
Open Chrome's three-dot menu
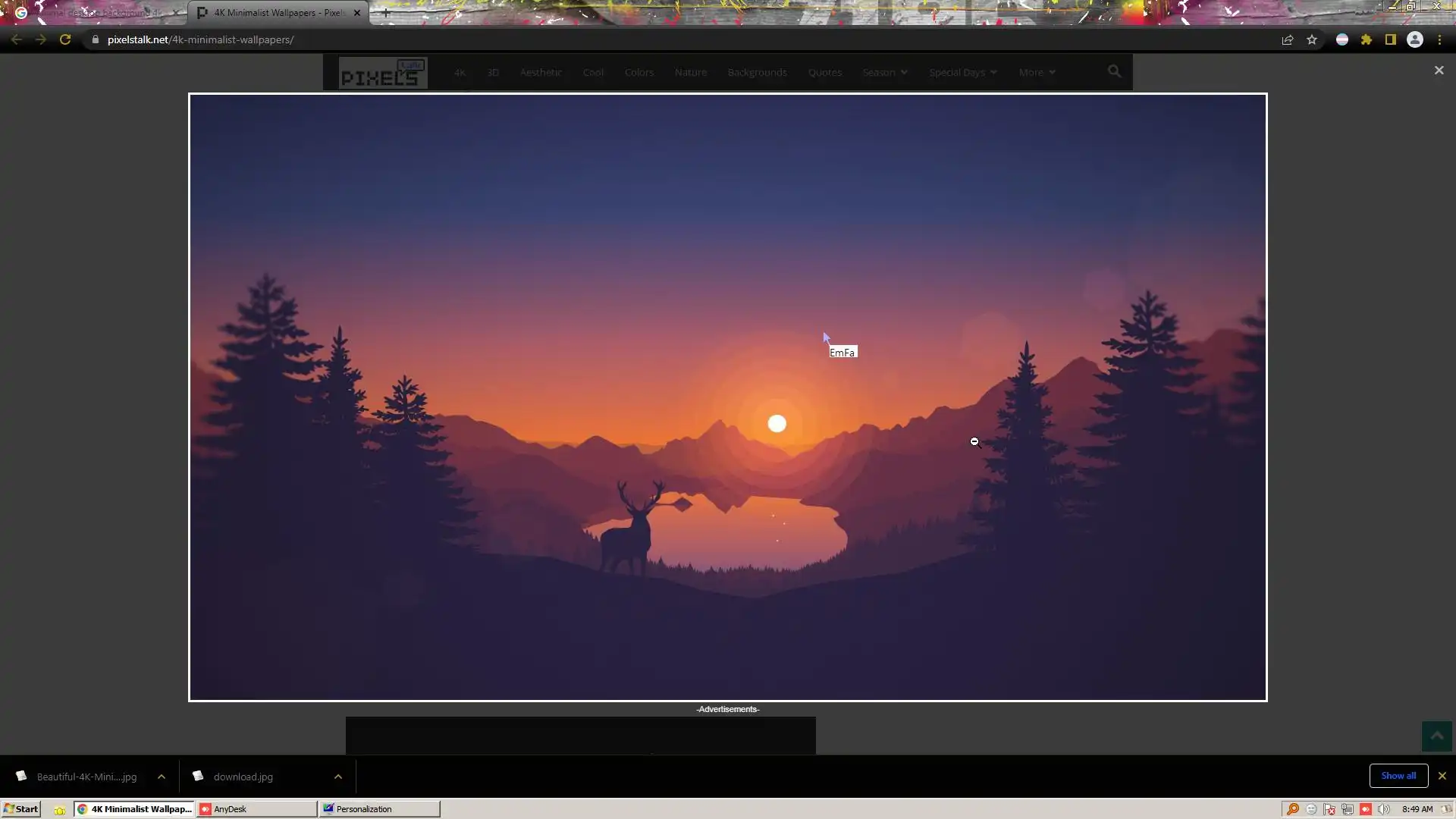(x=1439, y=39)
